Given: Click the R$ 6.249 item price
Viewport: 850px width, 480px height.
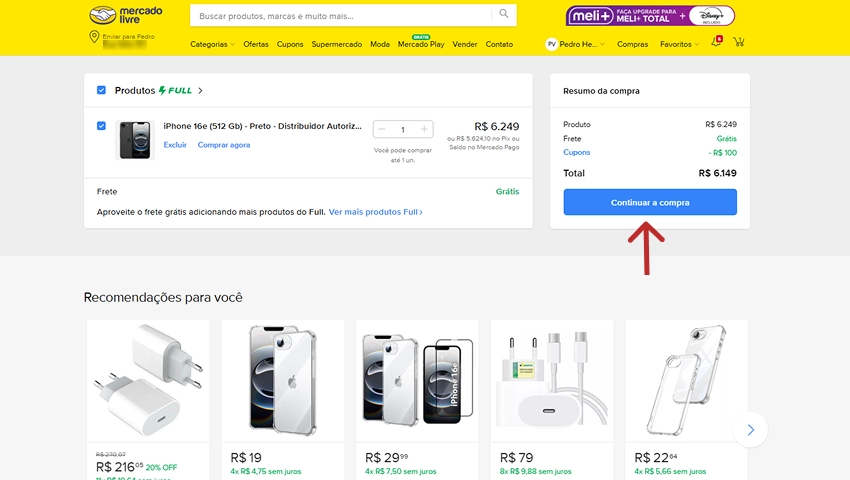Looking at the screenshot, I should coord(497,126).
